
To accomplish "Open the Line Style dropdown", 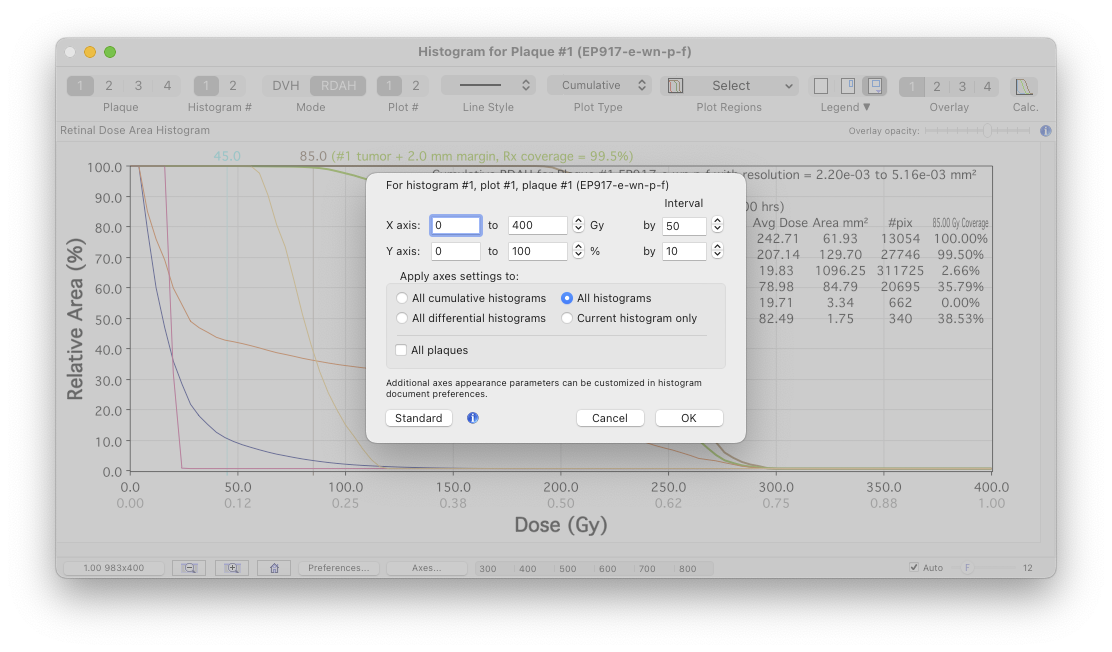I will click(488, 86).
